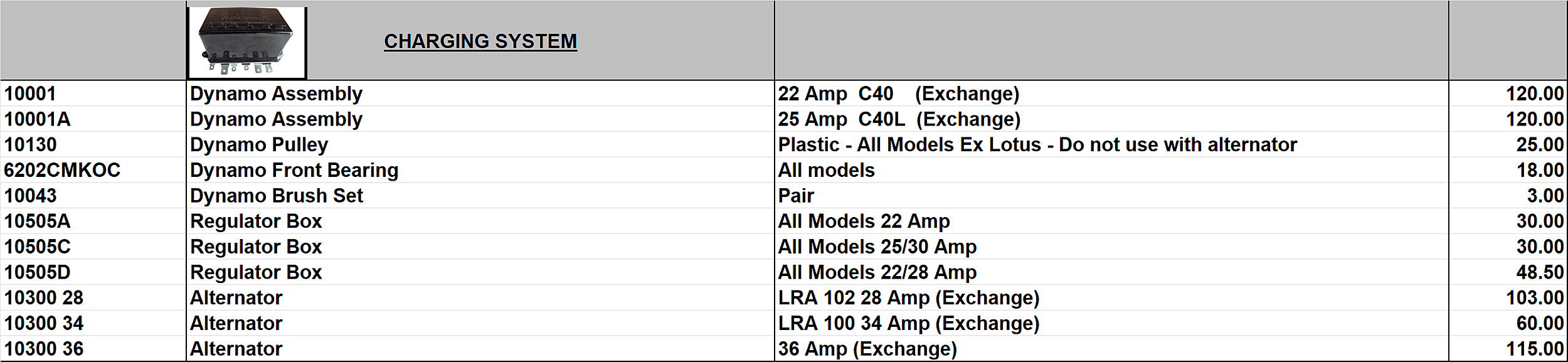
Task: Click price cell 115.00
Action: click(1534, 349)
